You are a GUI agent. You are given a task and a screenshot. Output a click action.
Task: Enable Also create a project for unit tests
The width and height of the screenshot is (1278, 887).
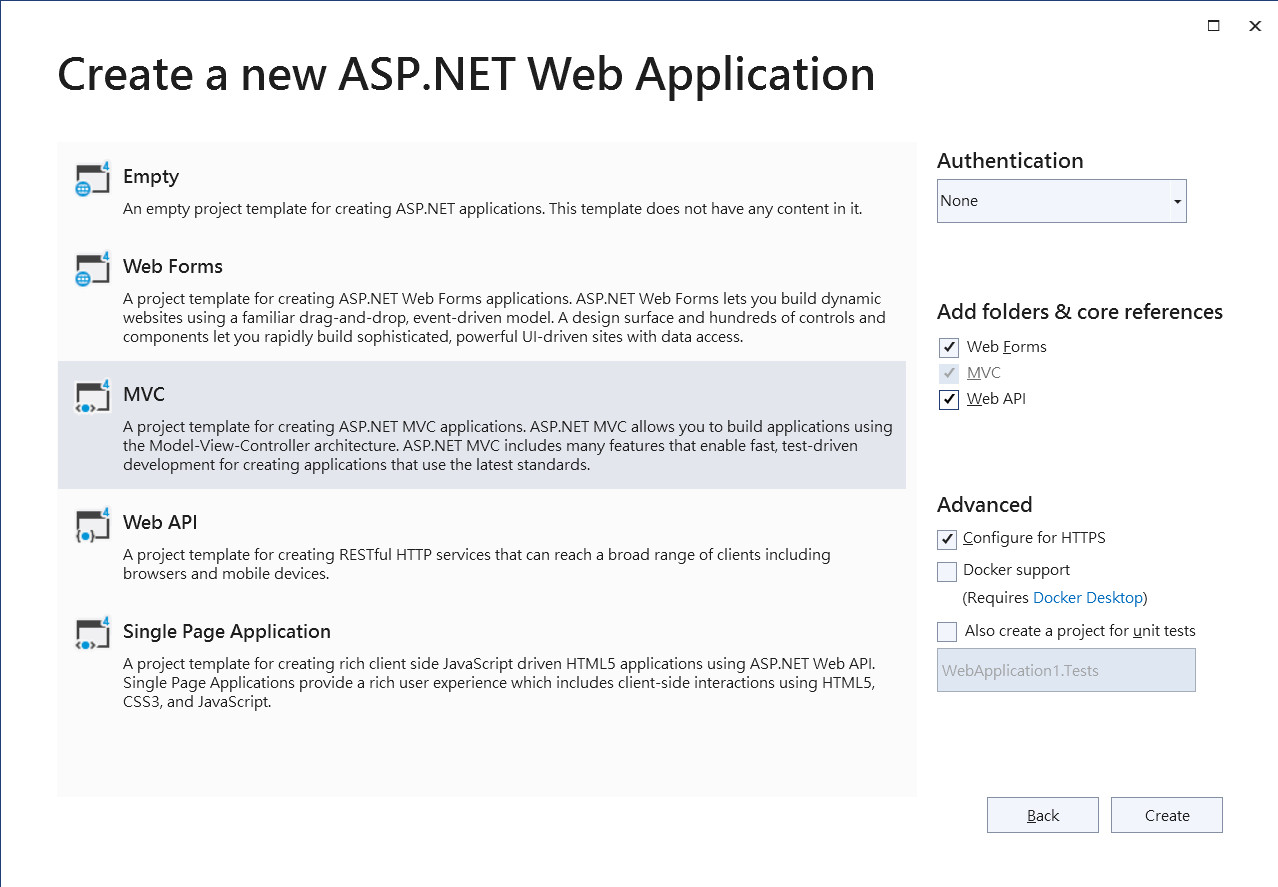point(947,632)
